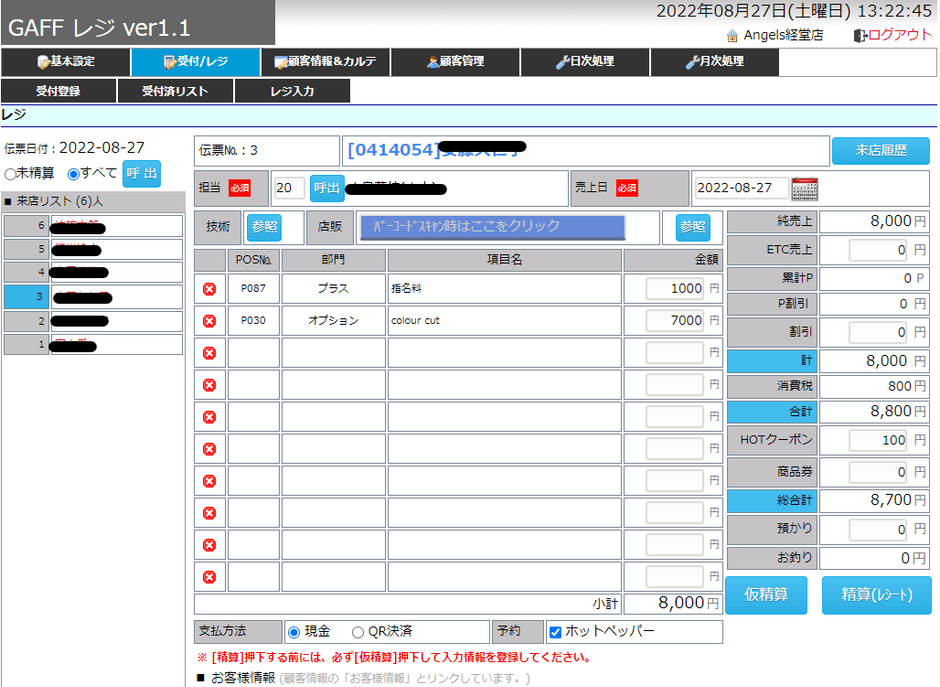Viewport: 940px width, 687px height.
Task: Open the 基本設定 menu
Action: 66,62
